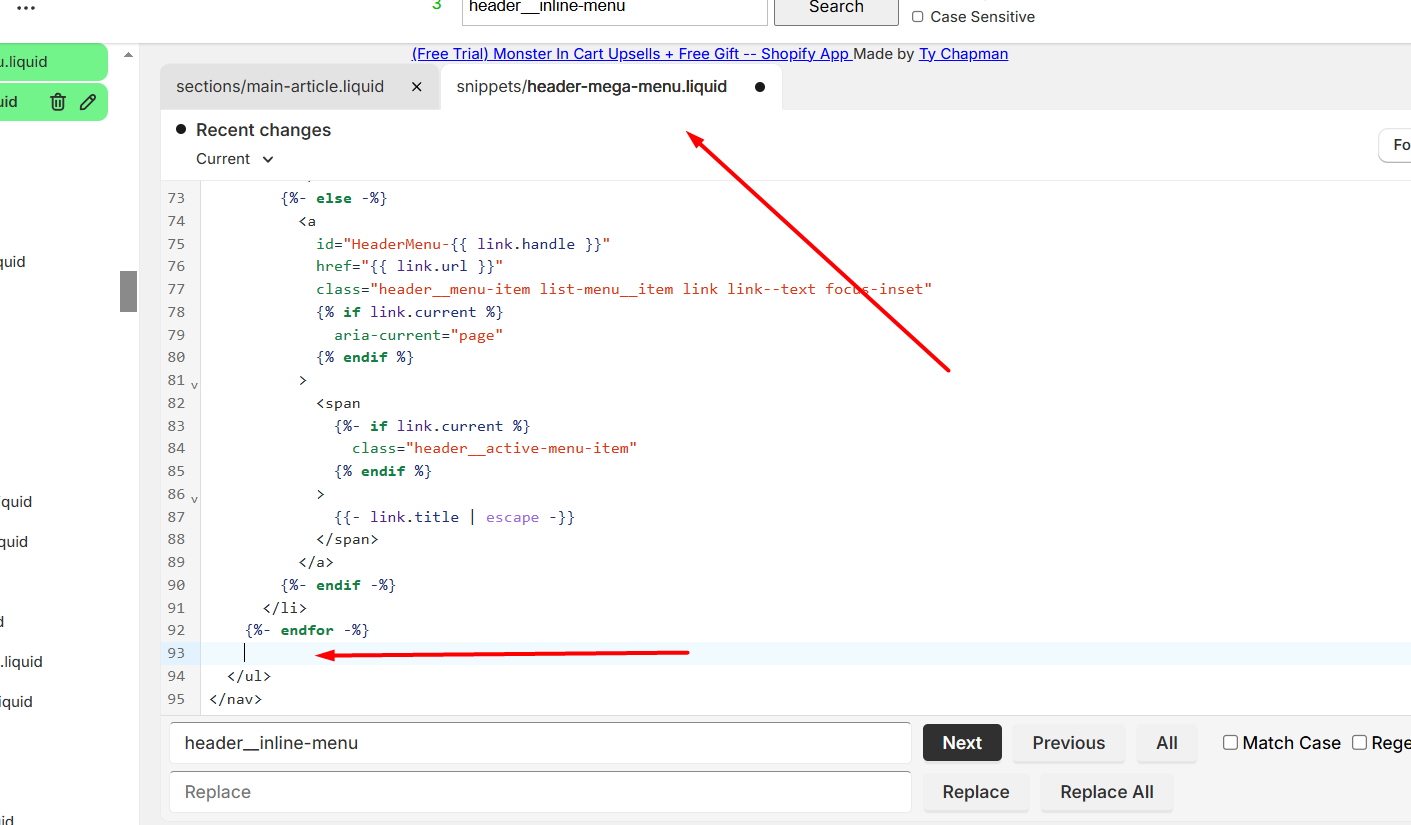
Task: Click the trash icon to delete the file
Action: point(58,102)
